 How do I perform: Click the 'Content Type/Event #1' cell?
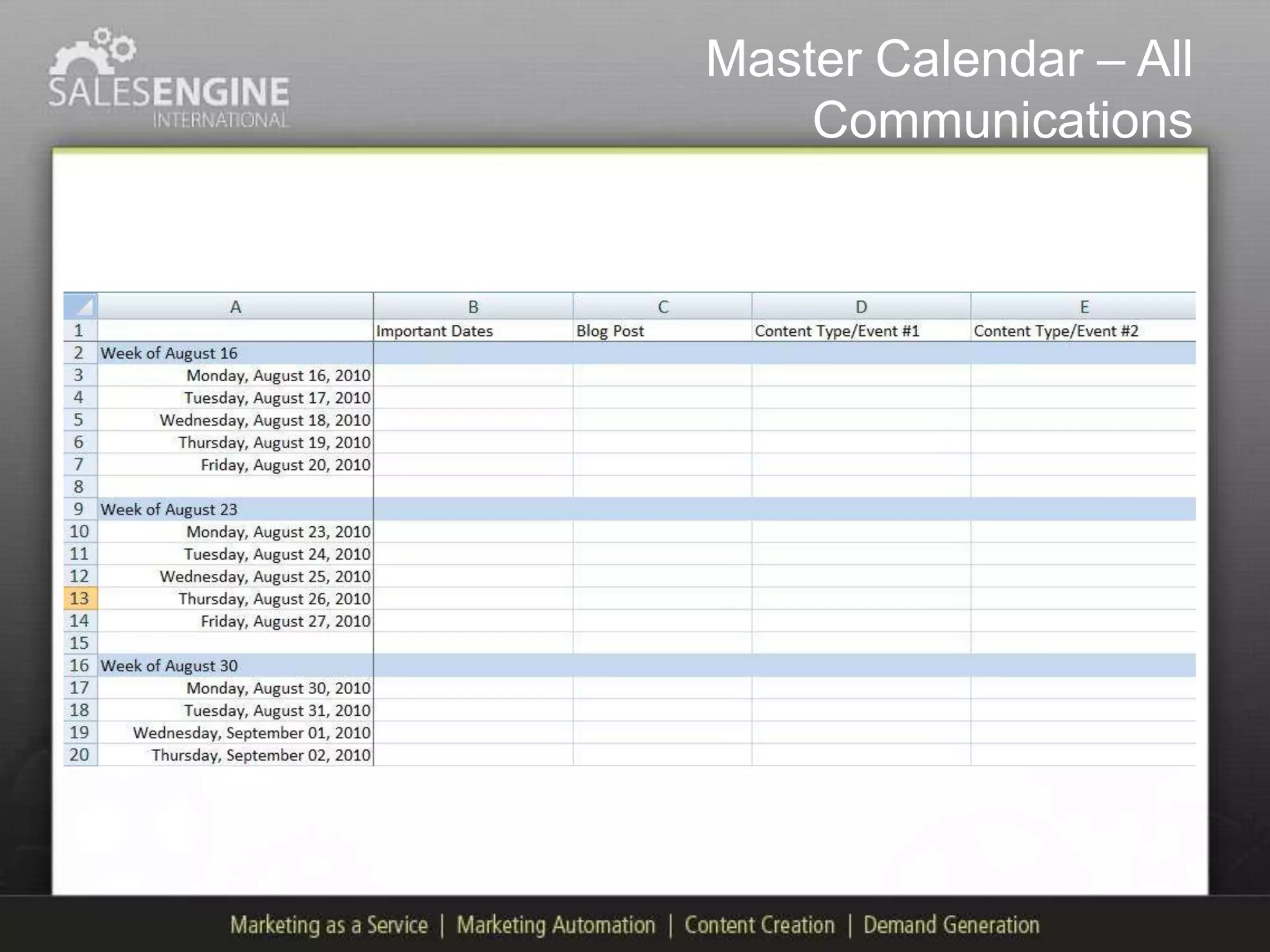tap(861, 330)
